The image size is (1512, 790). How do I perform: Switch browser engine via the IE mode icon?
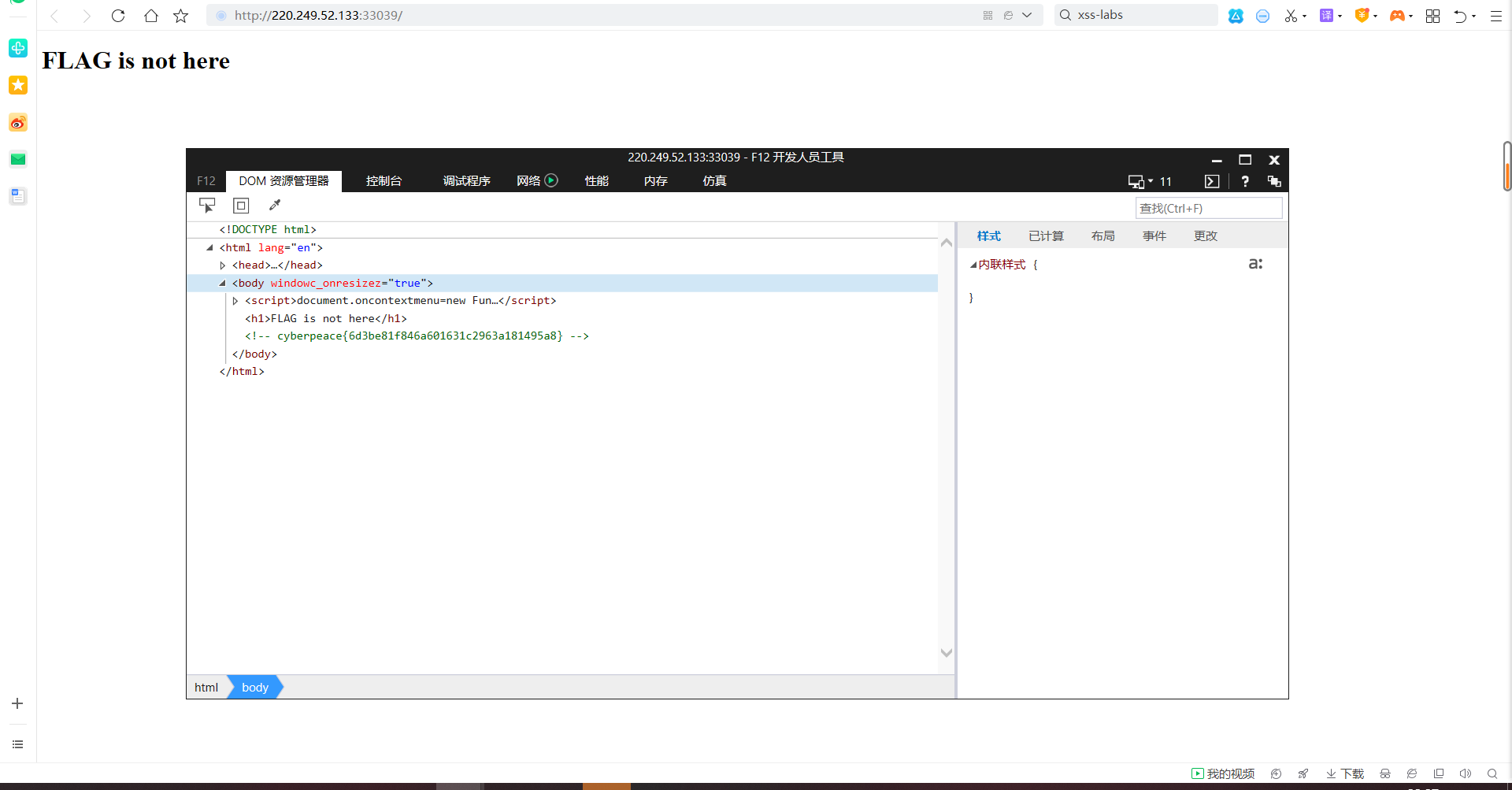[x=1008, y=16]
